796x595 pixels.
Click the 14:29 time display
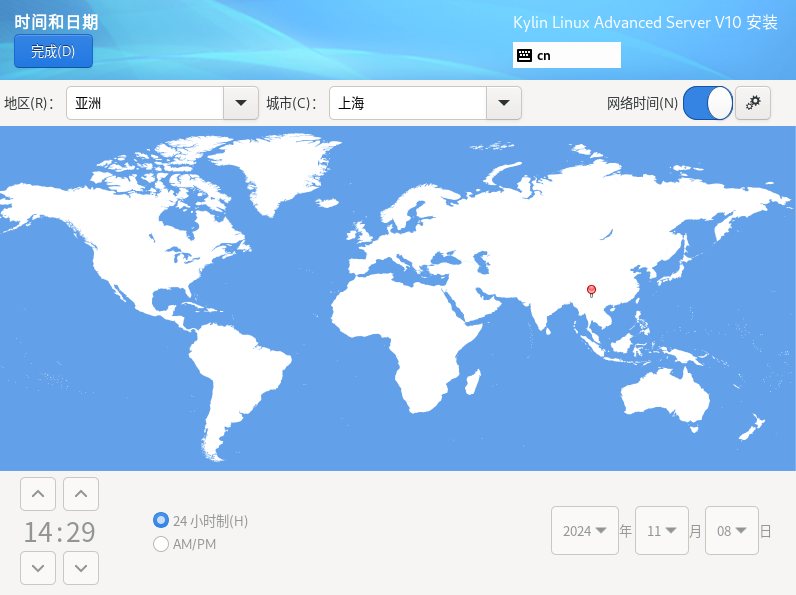(x=59, y=532)
